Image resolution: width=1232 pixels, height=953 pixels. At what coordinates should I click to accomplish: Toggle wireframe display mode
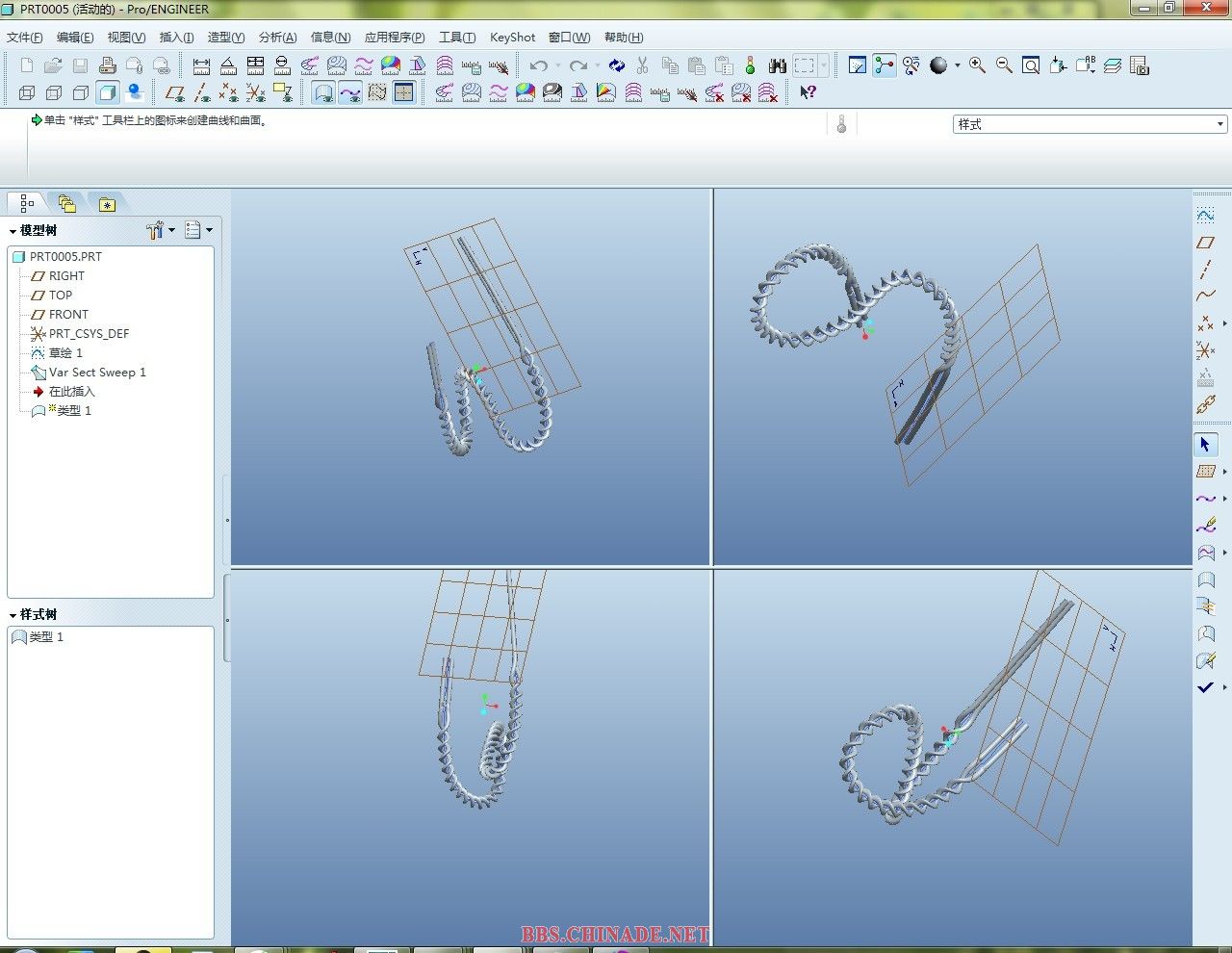[27, 92]
